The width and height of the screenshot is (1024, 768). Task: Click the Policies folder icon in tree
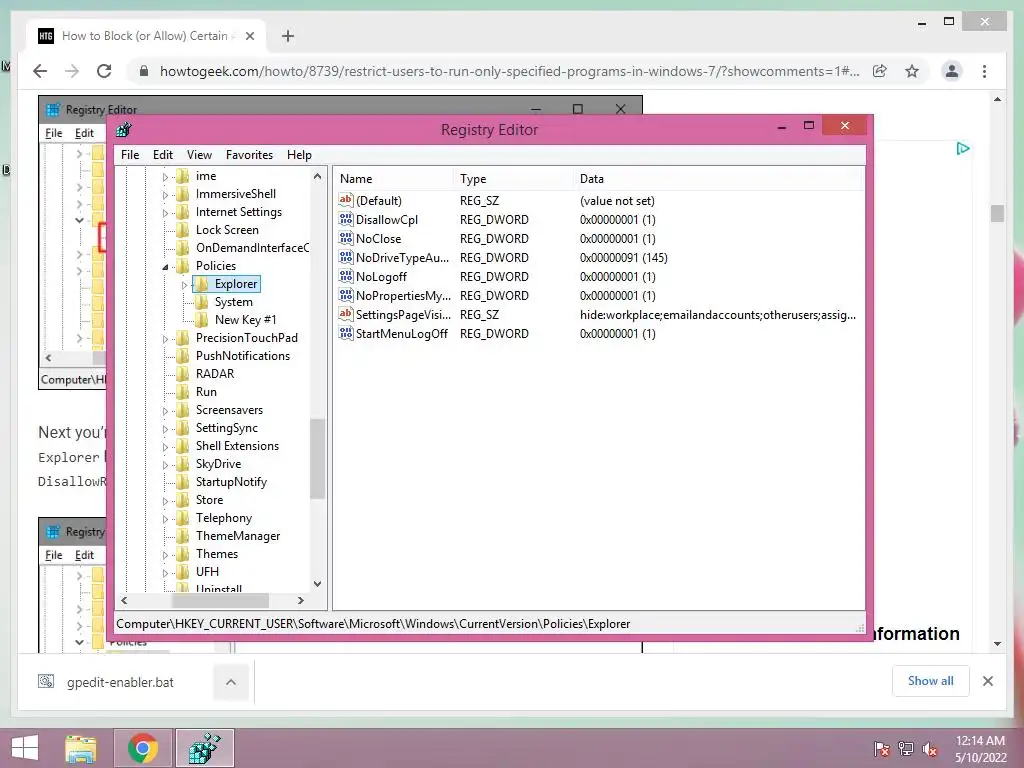(x=184, y=266)
